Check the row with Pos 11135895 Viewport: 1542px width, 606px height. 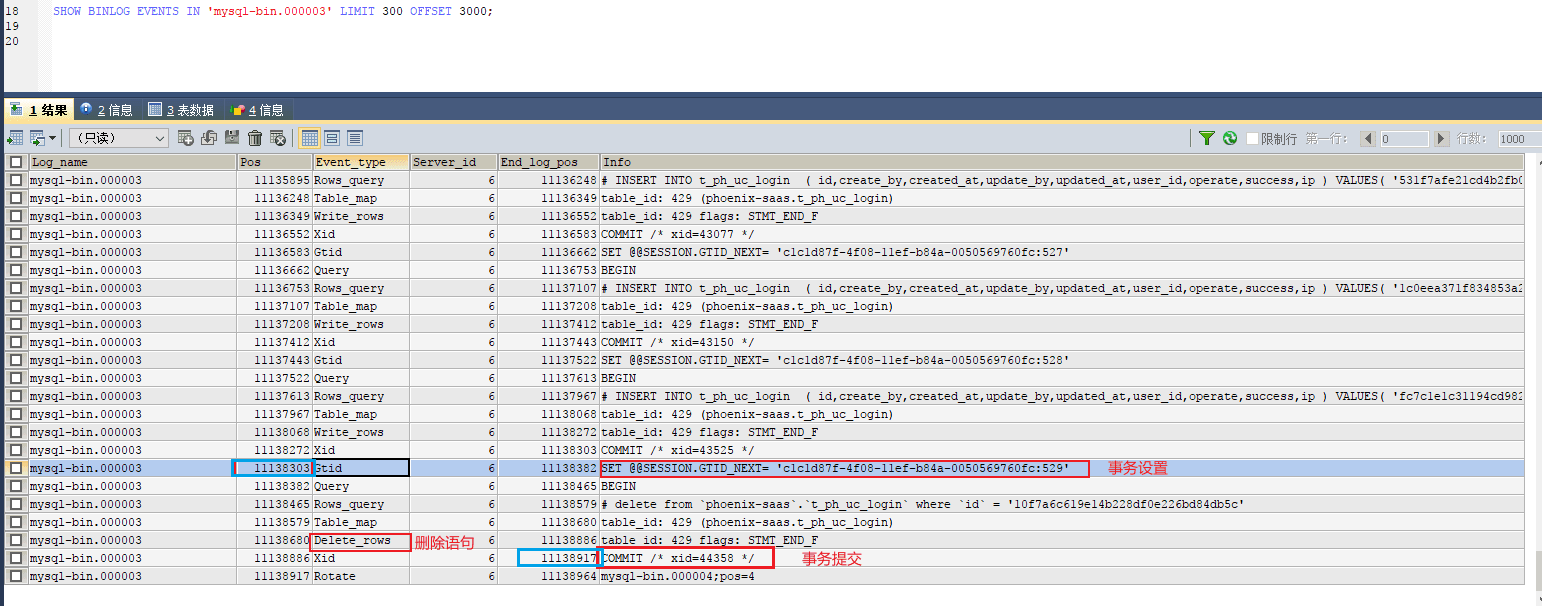coord(15,180)
